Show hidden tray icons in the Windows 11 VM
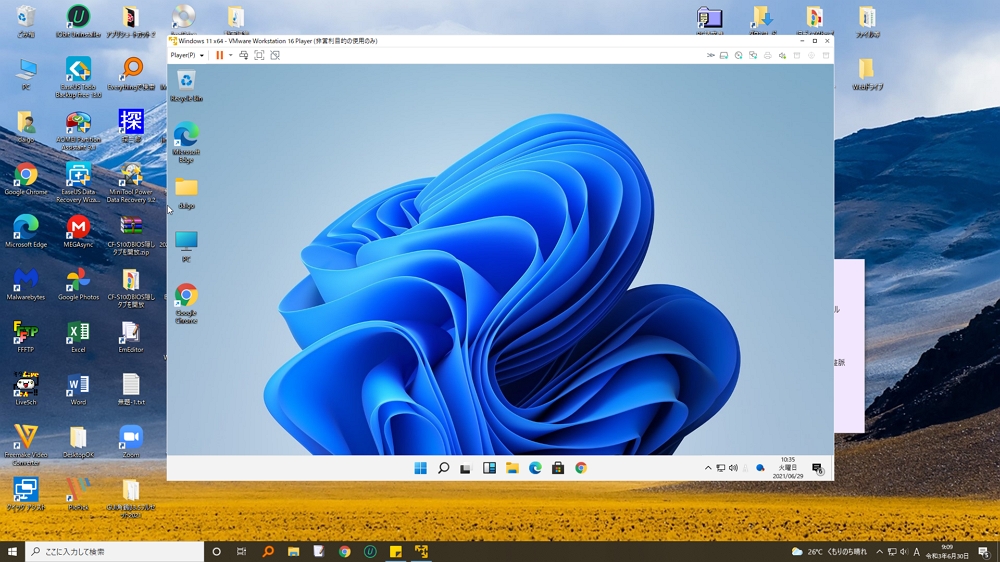Screen dimensions: 1000x562 click(708, 468)
